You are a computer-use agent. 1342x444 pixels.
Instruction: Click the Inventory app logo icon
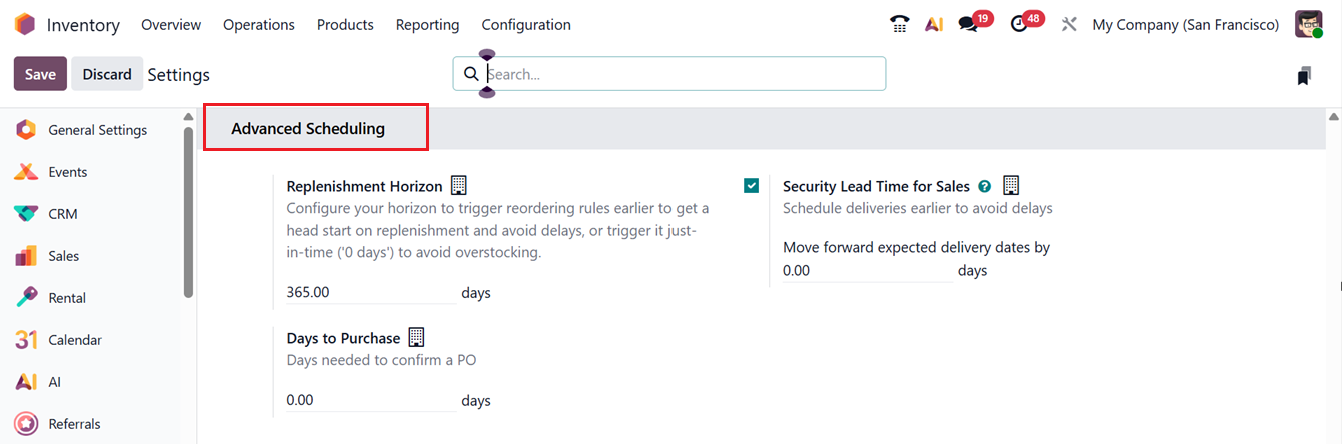click(x=25, y=25)
